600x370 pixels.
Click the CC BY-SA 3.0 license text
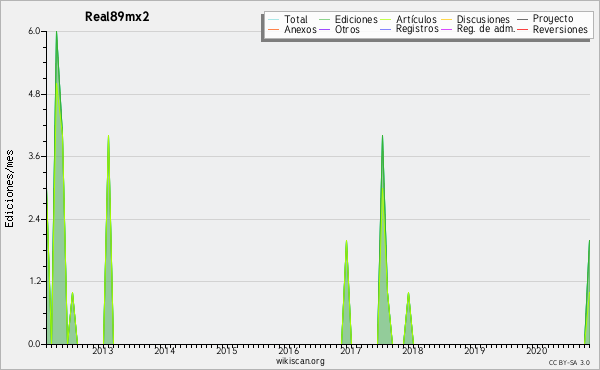click(569, 363)
